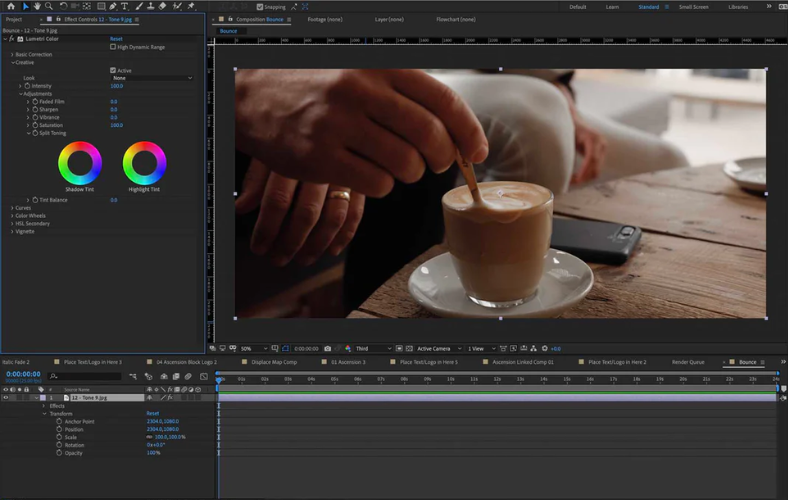
Task: Click the Shadow Tint color wheel
Action: click(x=80, y=163)
